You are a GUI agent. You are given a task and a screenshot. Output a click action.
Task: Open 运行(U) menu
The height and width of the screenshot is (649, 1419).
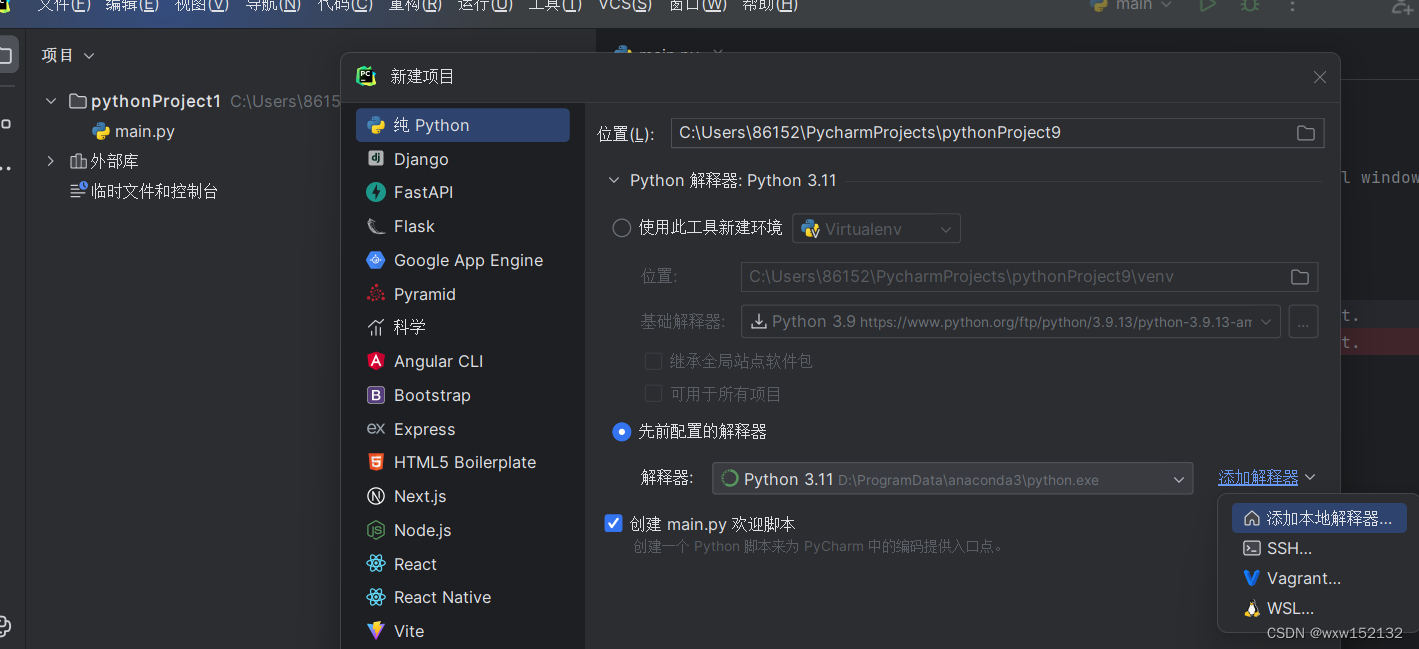[x=485, y=5]
